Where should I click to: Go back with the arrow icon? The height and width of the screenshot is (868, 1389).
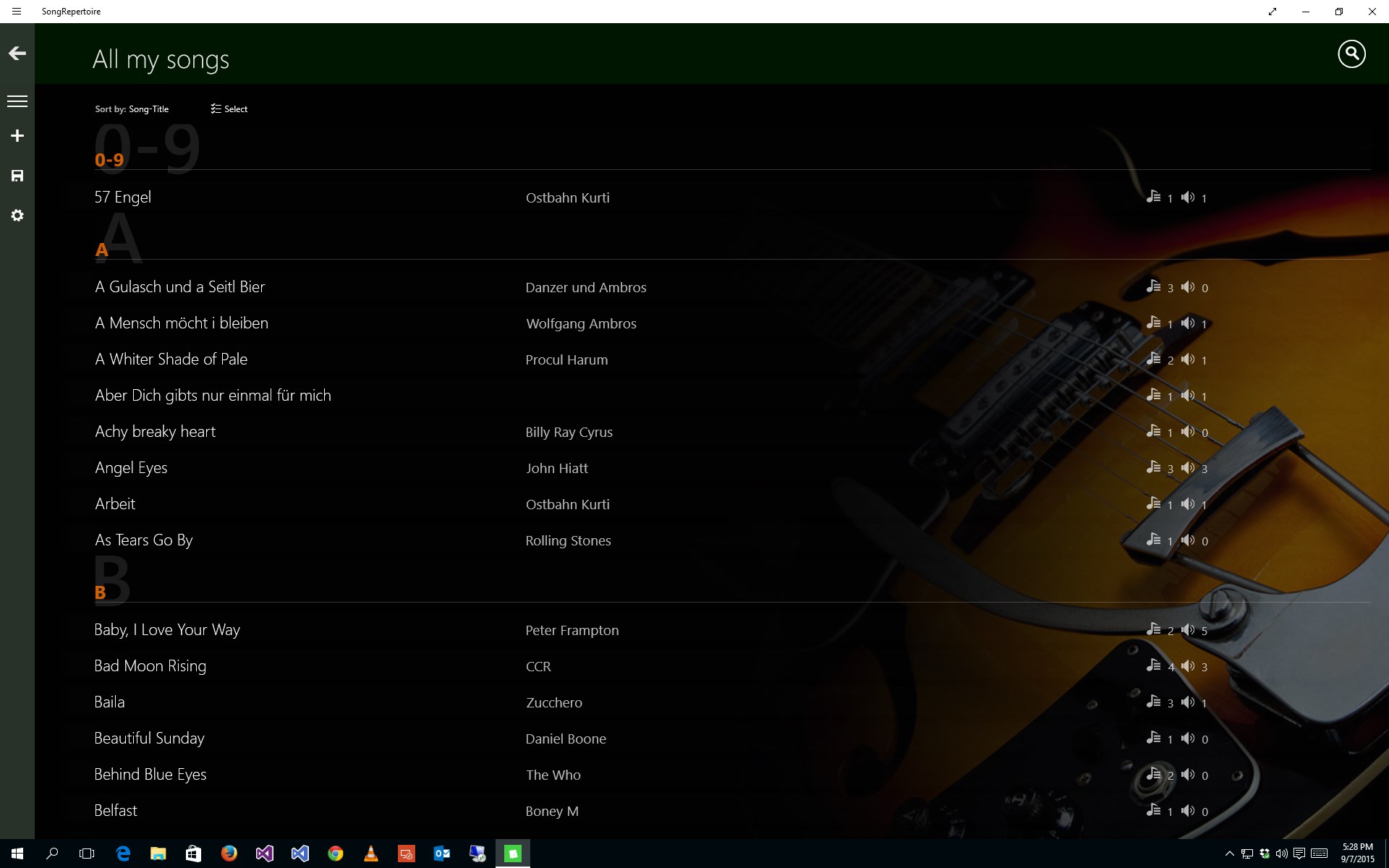coord(17,54)
